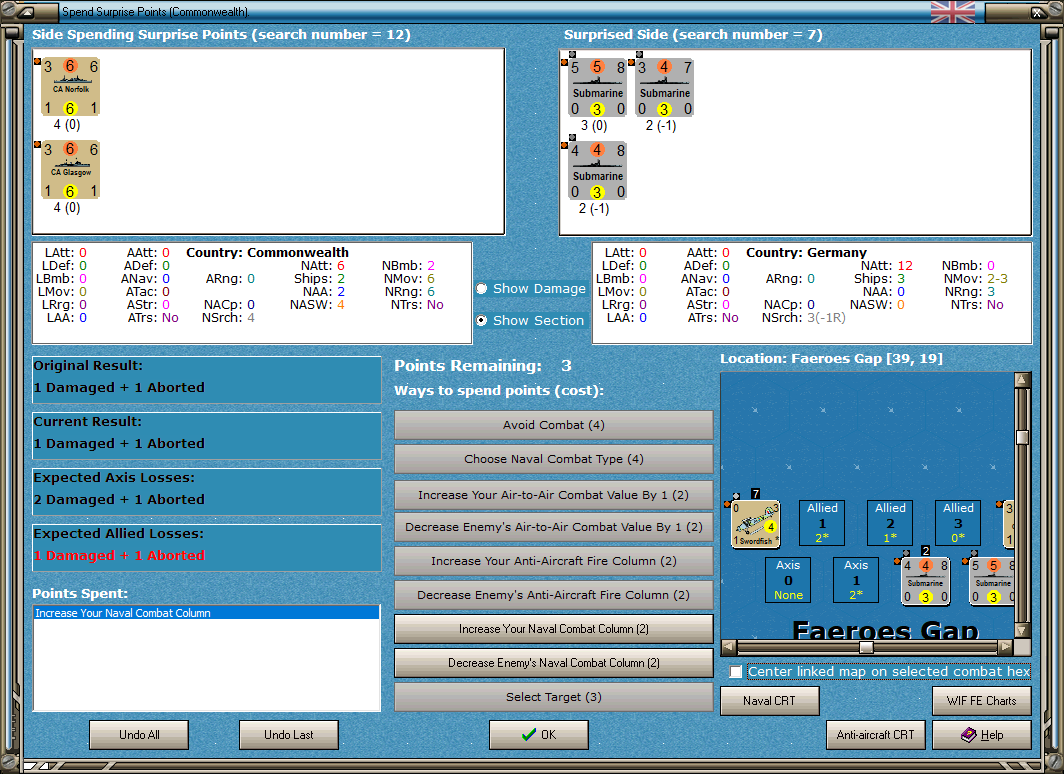Open Help
This screenshot has width=1064, height=774.
(982, 735)
